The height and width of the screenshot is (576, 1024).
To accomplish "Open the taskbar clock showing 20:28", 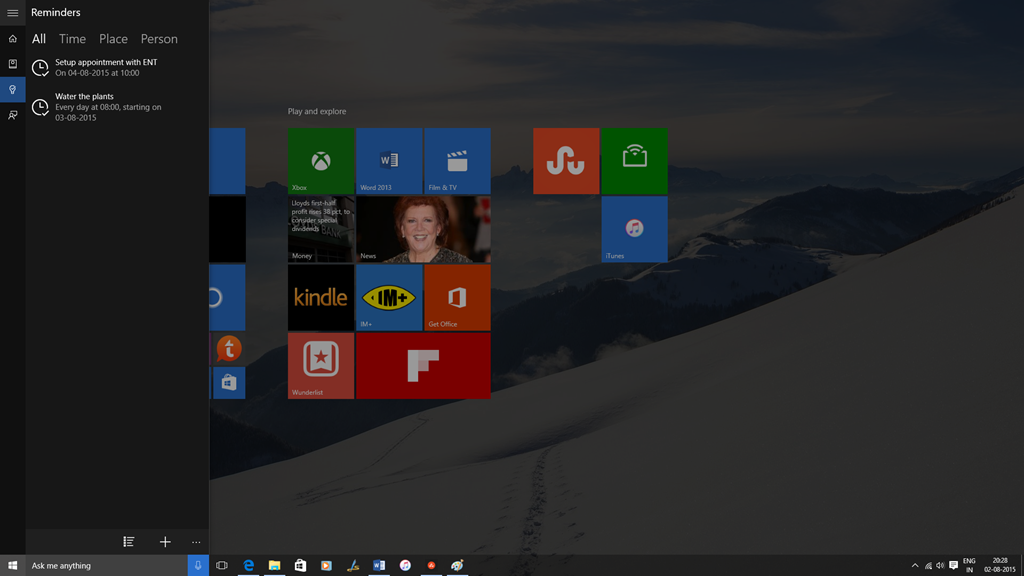I will (x=999, y=566).
